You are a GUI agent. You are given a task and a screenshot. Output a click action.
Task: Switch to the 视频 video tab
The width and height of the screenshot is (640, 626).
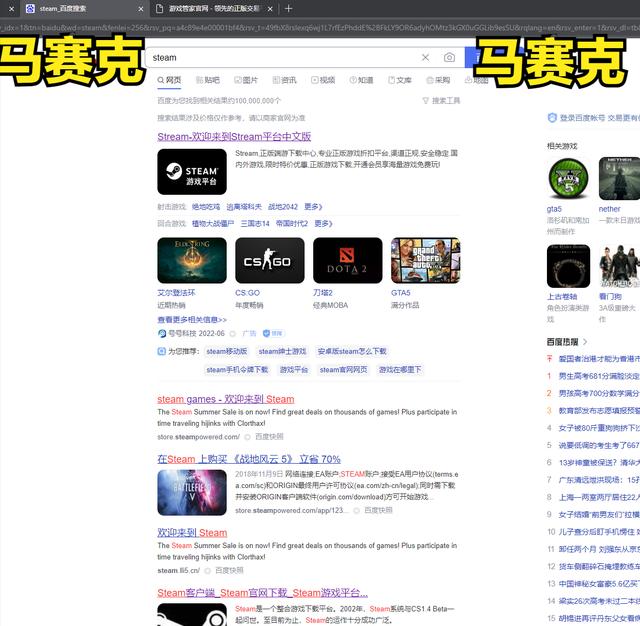click(x=322, y=80)
